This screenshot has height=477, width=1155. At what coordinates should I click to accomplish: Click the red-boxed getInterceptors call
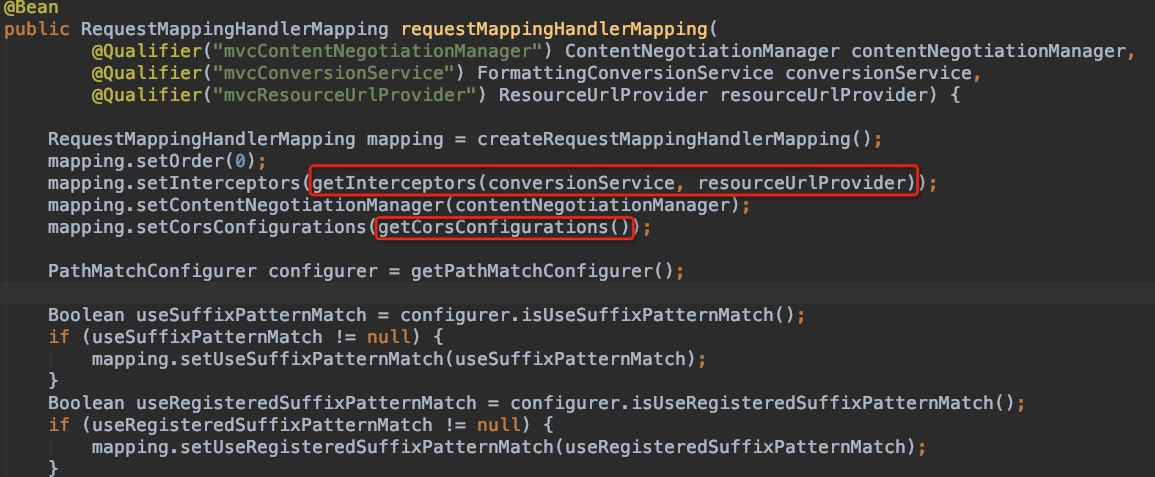tap(613, 183)
